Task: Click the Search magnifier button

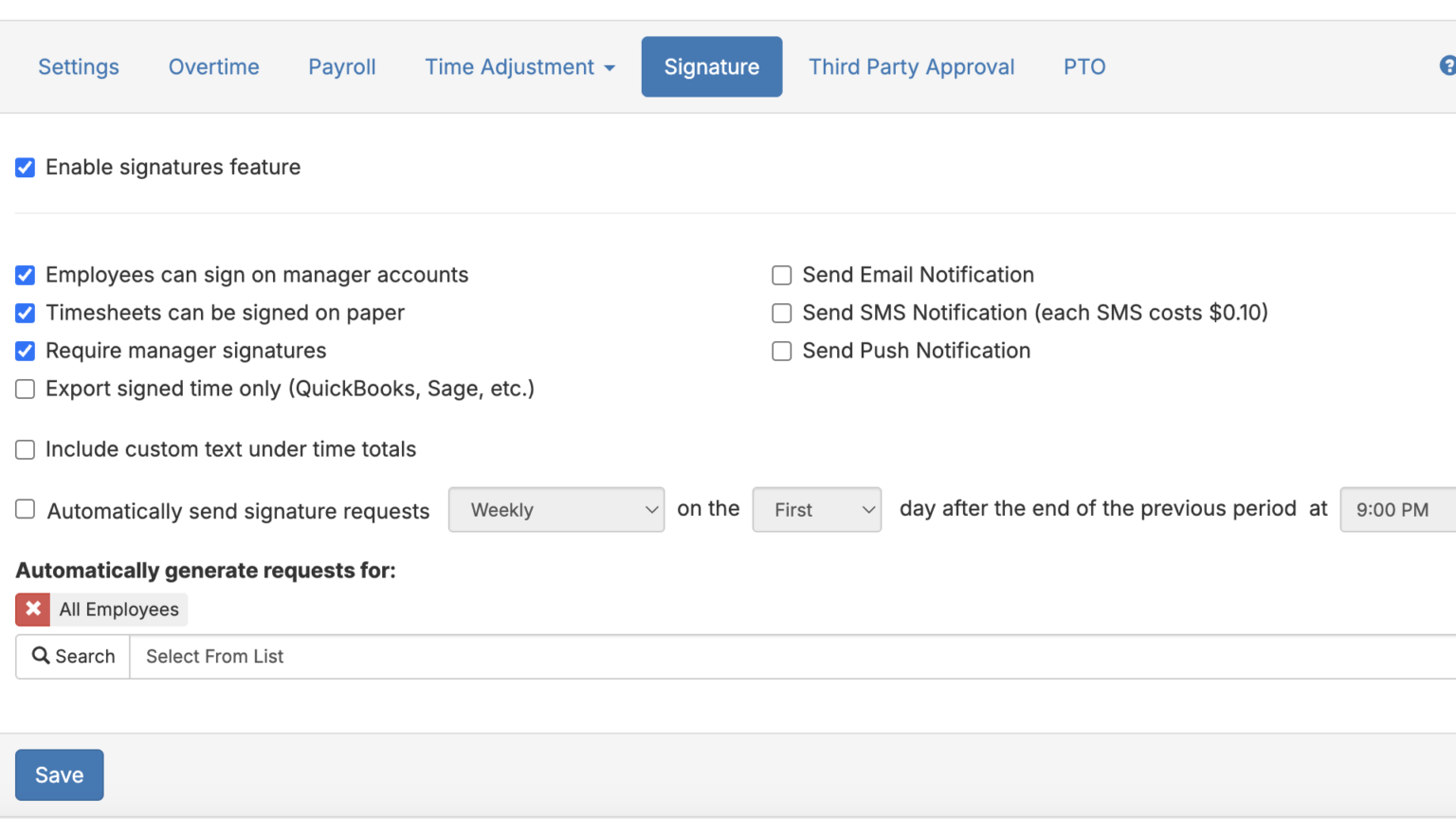Action: tap(73, 657)
